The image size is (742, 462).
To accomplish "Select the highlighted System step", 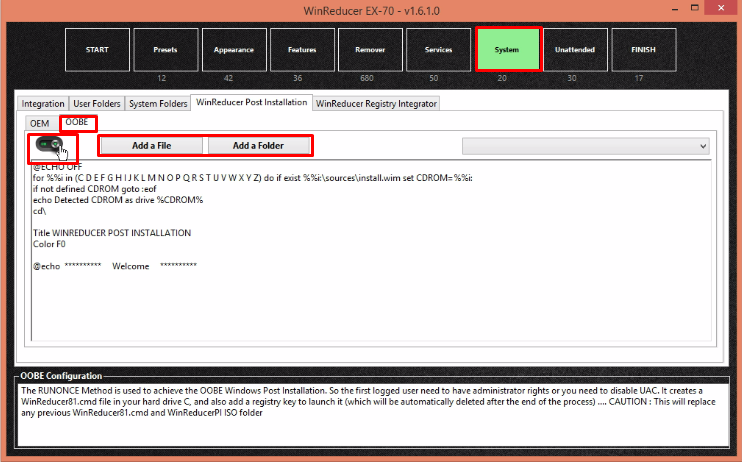I will 507,50.
